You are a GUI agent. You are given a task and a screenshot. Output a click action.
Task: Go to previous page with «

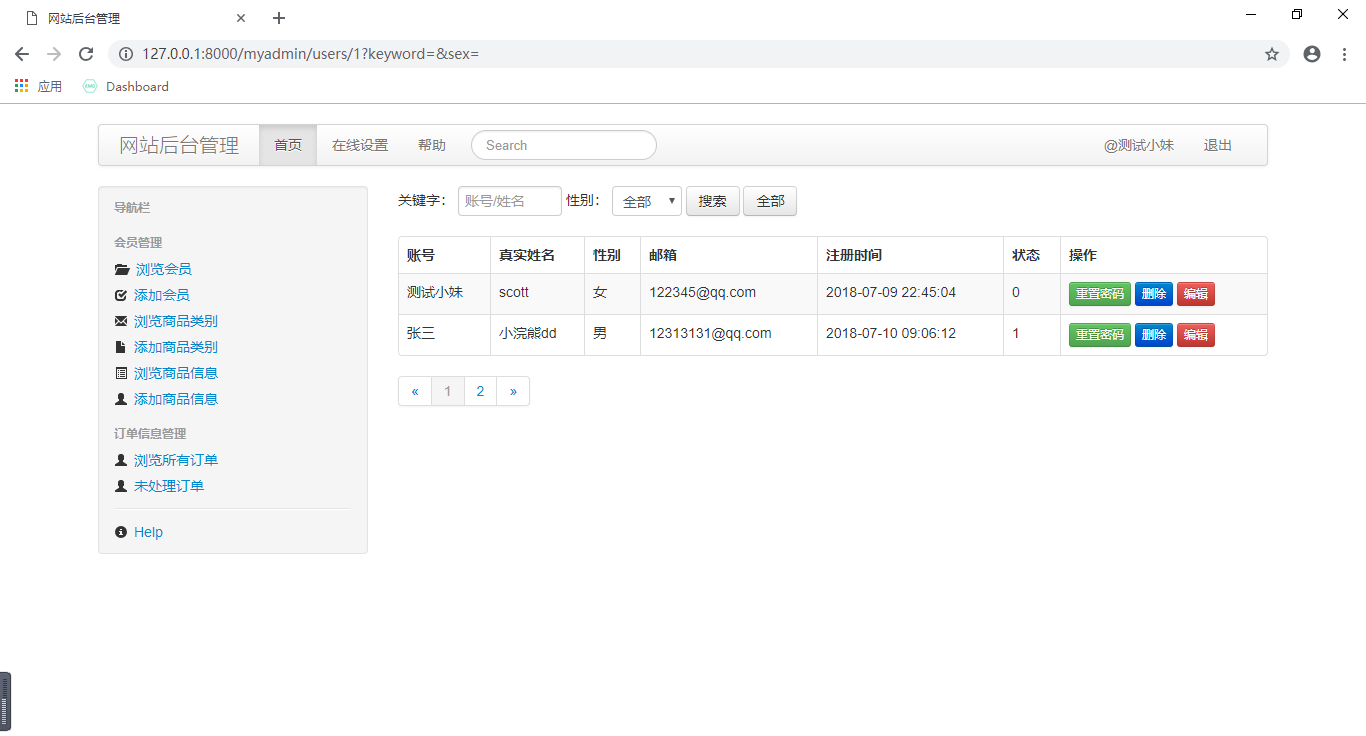point(415,391)
